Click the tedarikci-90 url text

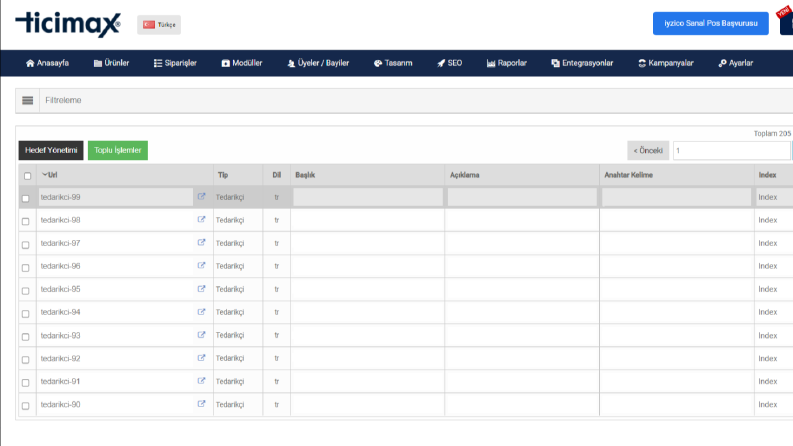tap(60, 405)
